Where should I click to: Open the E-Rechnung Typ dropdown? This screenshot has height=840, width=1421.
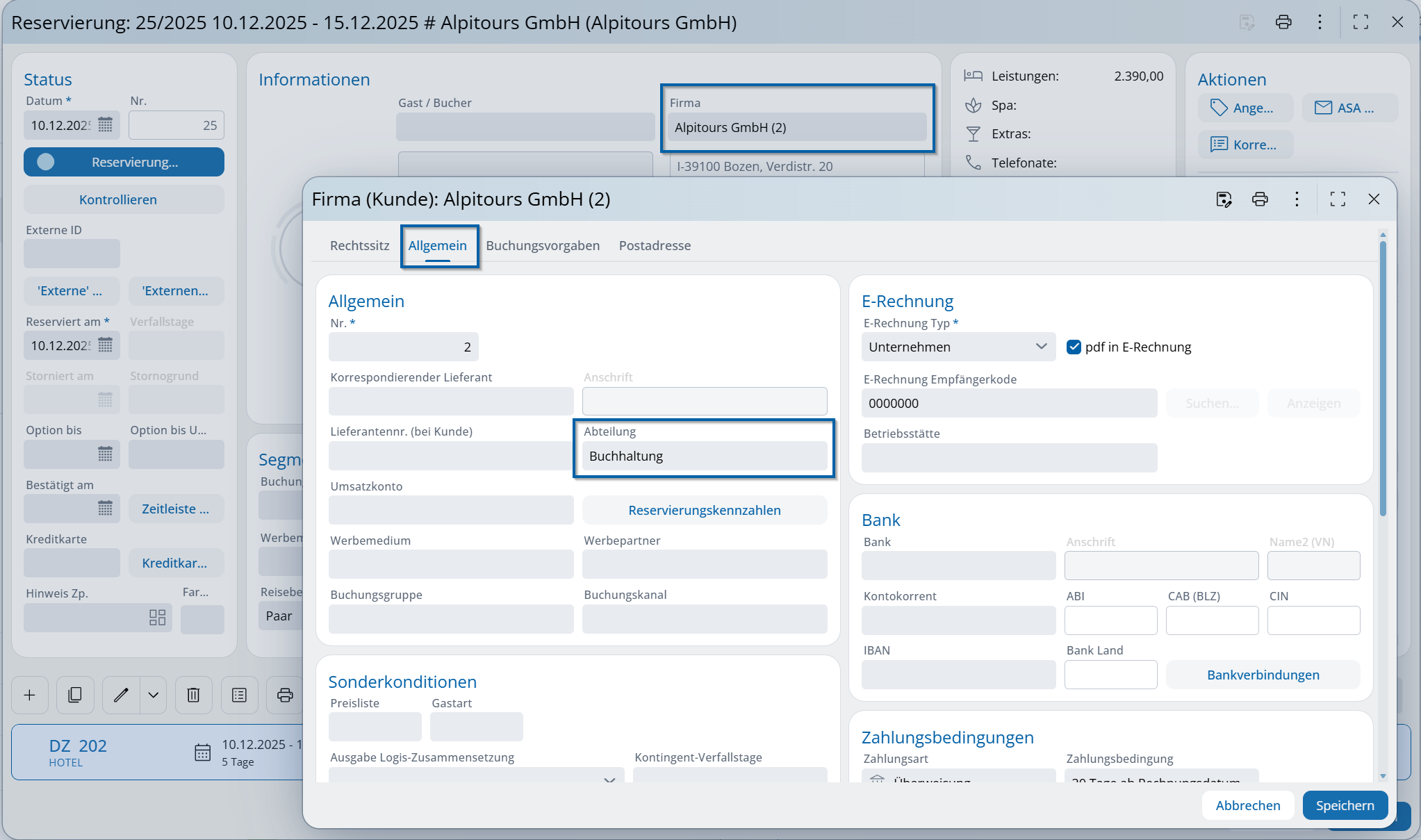[958, 347]
